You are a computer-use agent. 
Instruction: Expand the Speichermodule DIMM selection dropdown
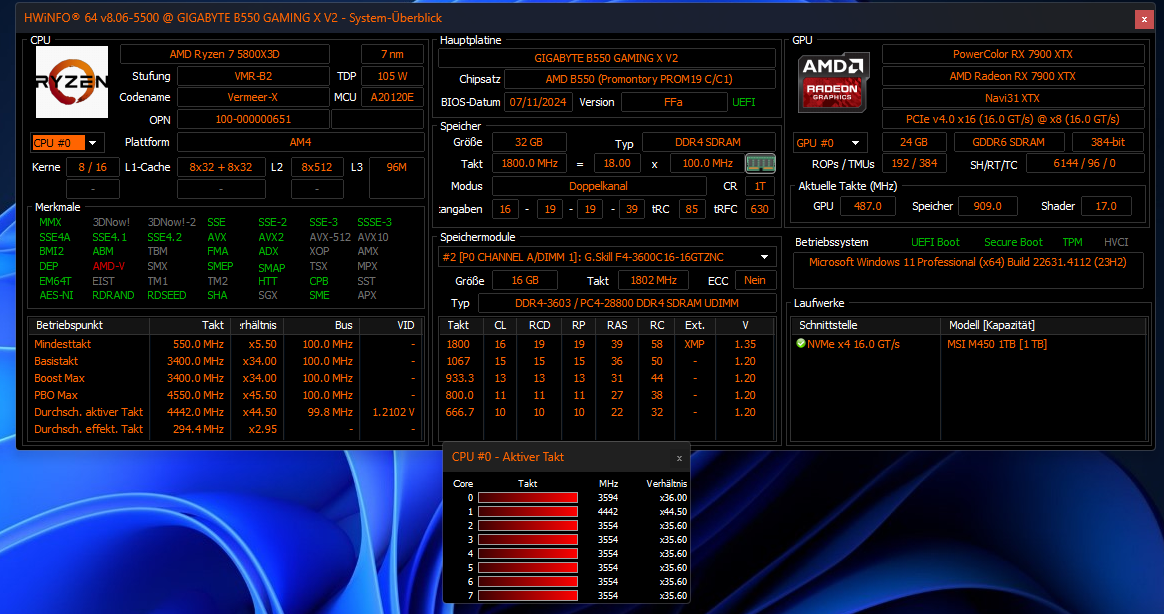coord(765,257)
